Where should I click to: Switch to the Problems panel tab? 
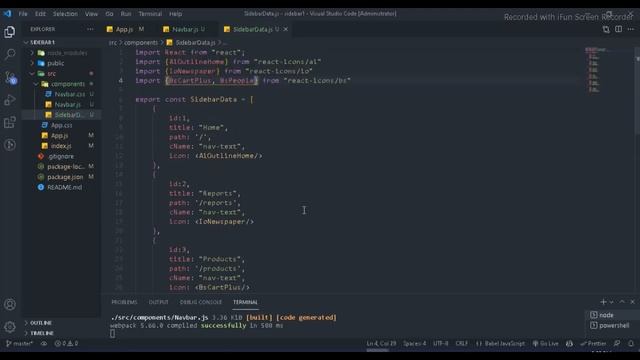click(124, 302)
